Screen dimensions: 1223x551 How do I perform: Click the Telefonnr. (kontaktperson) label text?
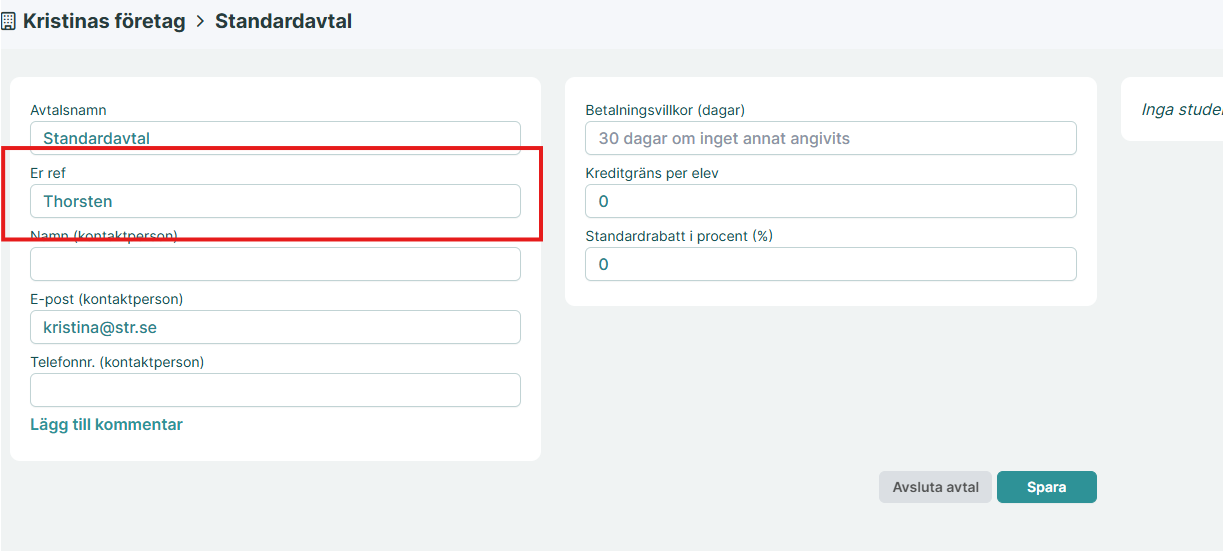point(117,362)
